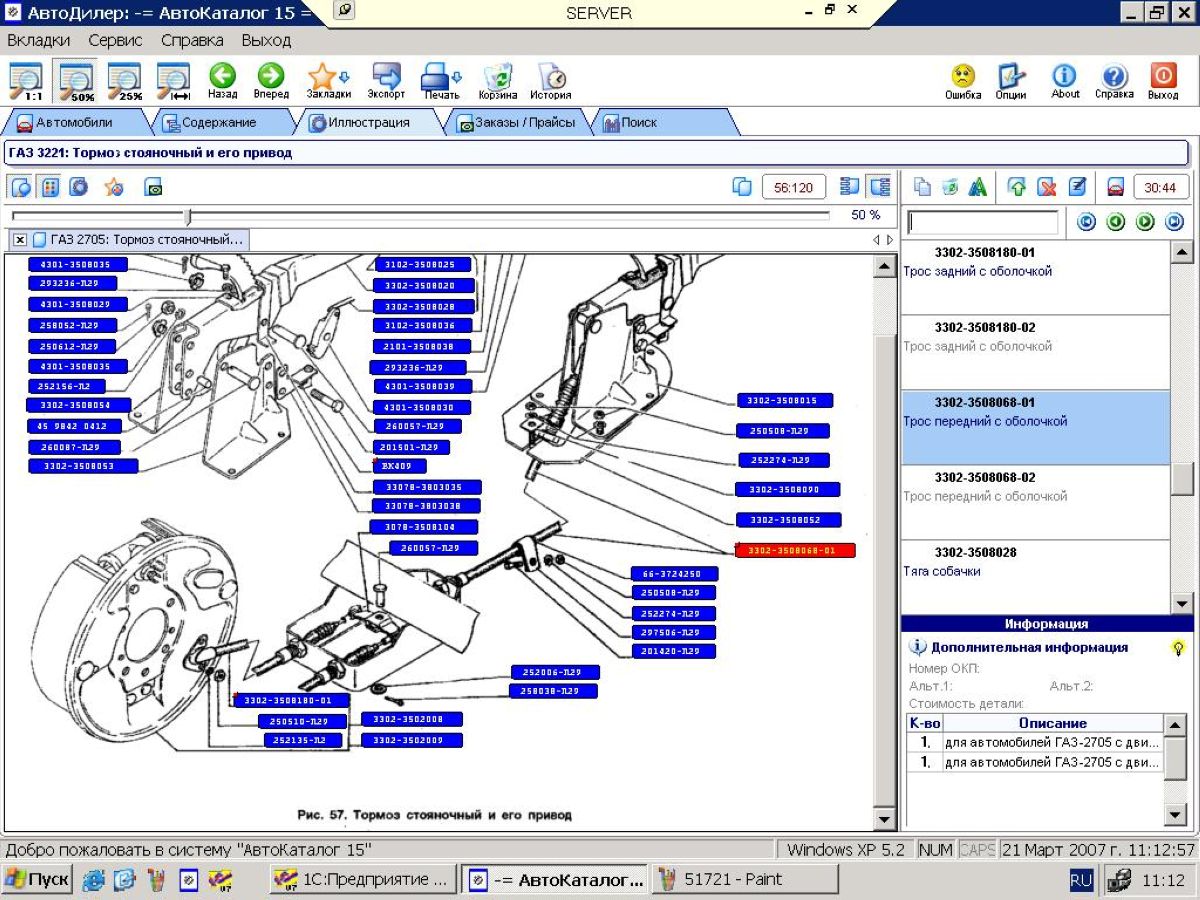1200x900 pixels.
Task: Open the История history
Action: click(551, 81)
